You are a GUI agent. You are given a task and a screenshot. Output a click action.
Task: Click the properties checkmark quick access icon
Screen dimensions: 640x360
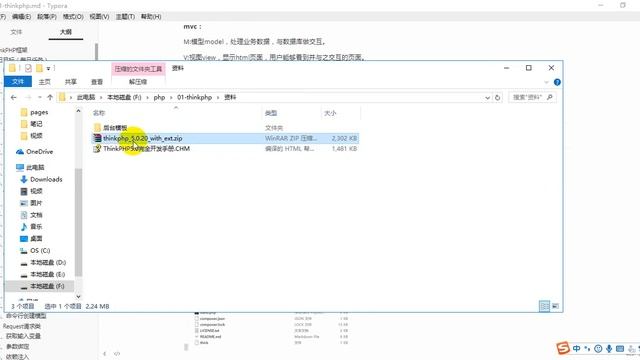28,68
